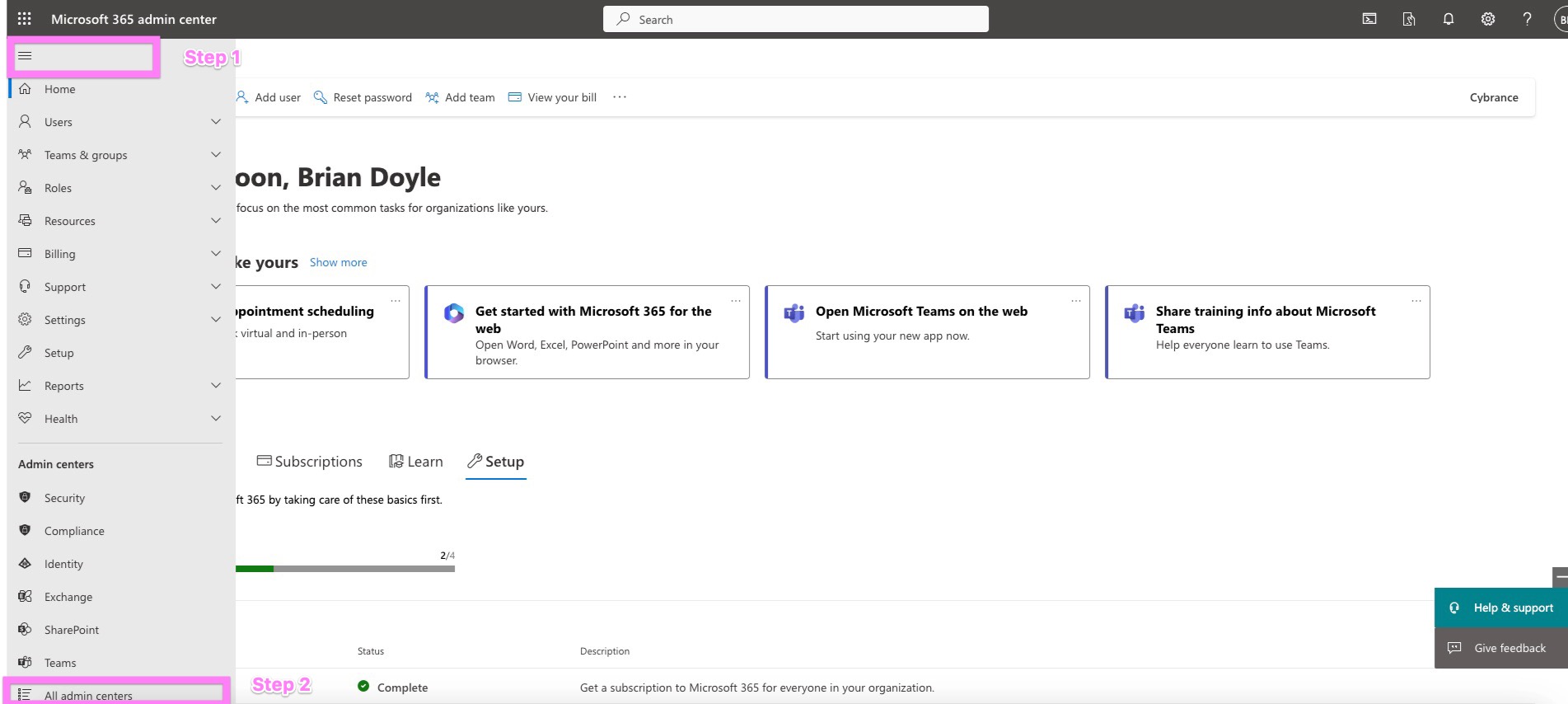Viewport: 1568px width, 704px height.
Task: Open options on the Share training card
Action: pos(1416,301)
